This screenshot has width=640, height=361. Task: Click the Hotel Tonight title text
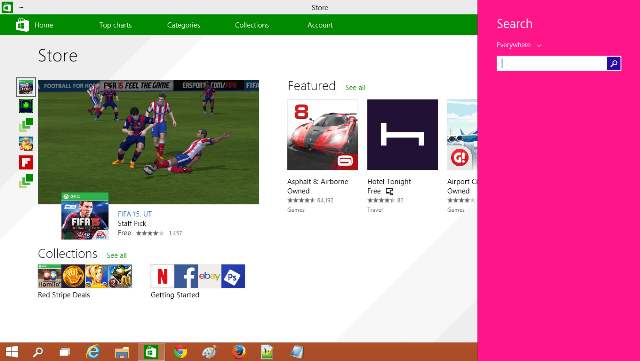tap(389, 181)
